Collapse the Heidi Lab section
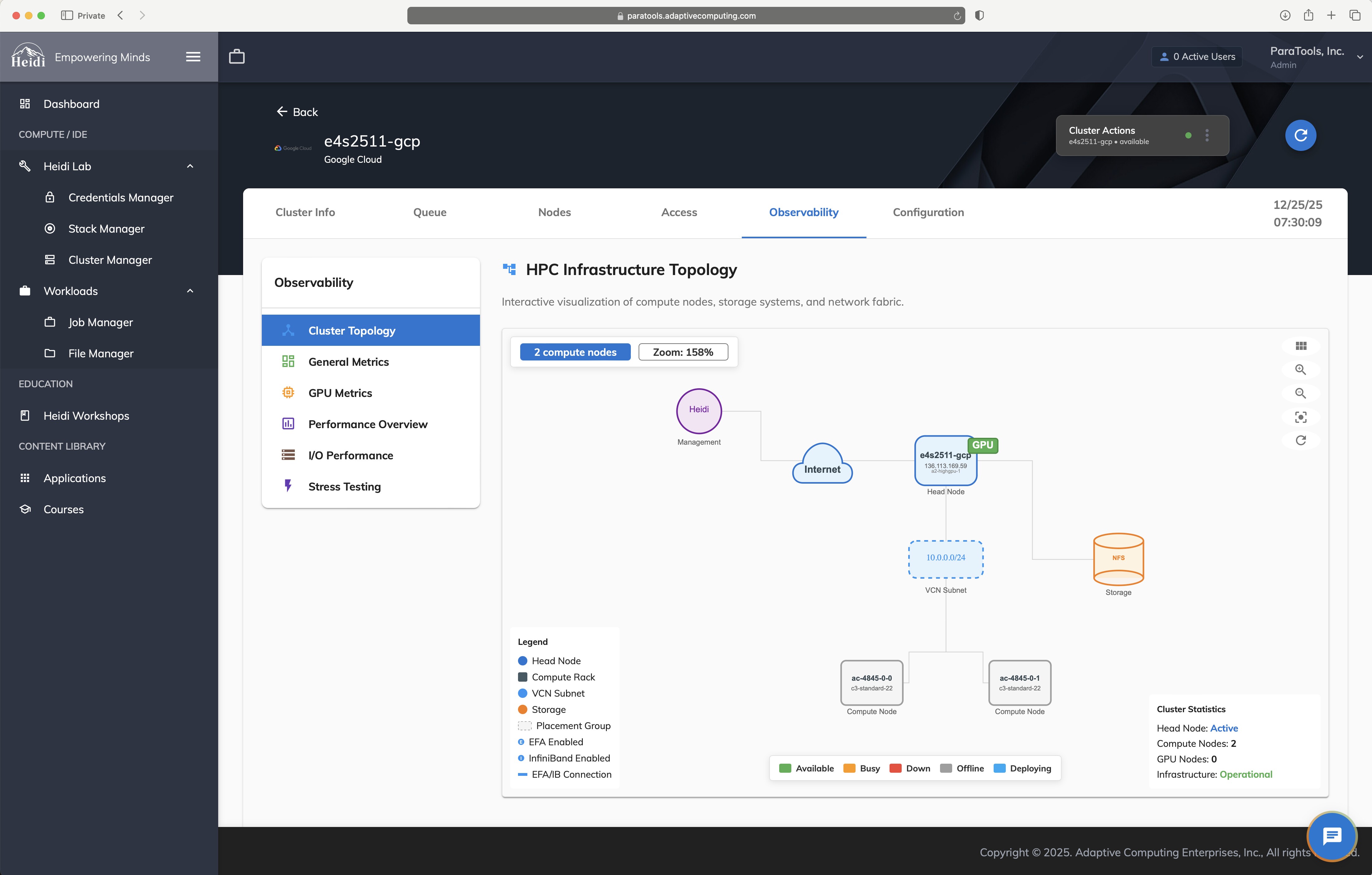The image size is (1372, 875). pos(190,167)
